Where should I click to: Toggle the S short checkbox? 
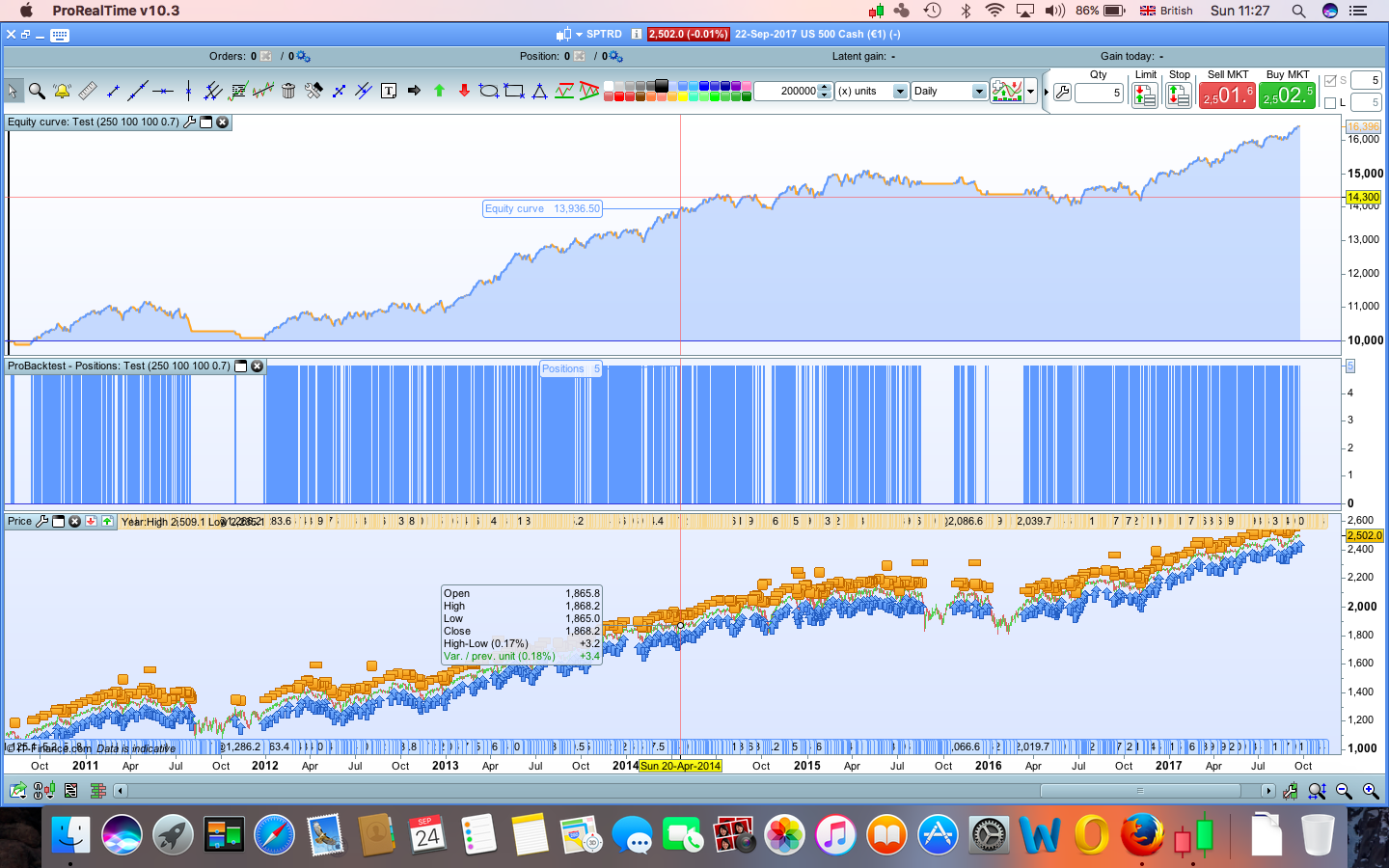pyautogui.click(x=1330, y=80)
